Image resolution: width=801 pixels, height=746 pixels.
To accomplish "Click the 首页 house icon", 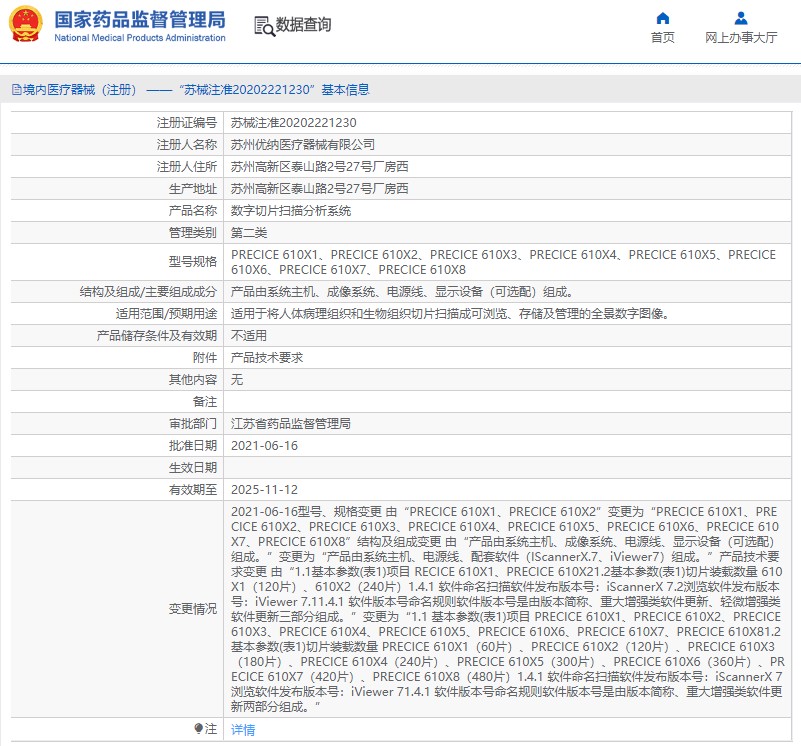I will coord(662,18).
